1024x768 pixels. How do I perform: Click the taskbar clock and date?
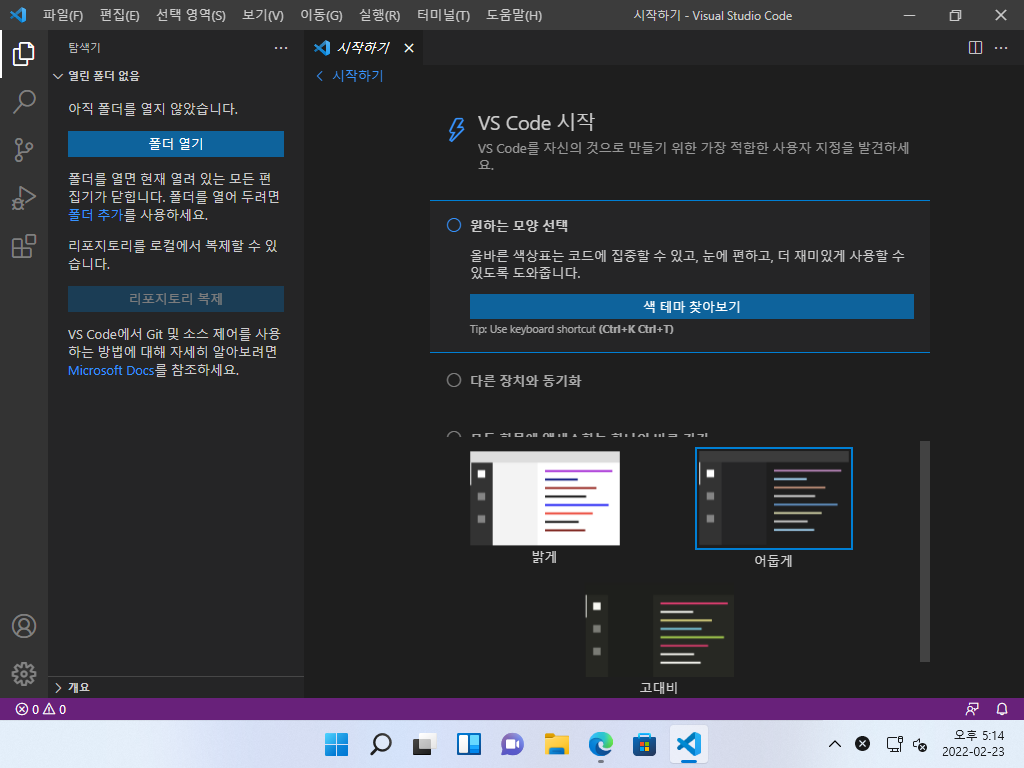973,744
